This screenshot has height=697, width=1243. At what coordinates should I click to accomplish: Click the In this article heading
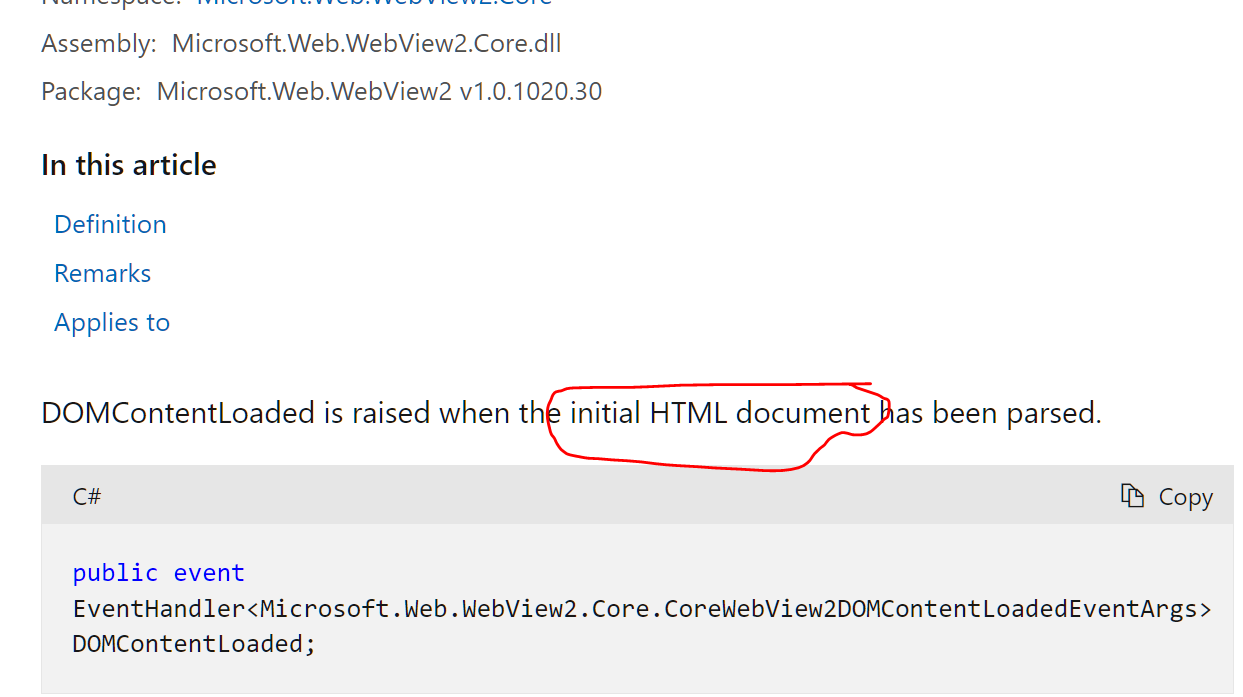(x=129, y=164)
